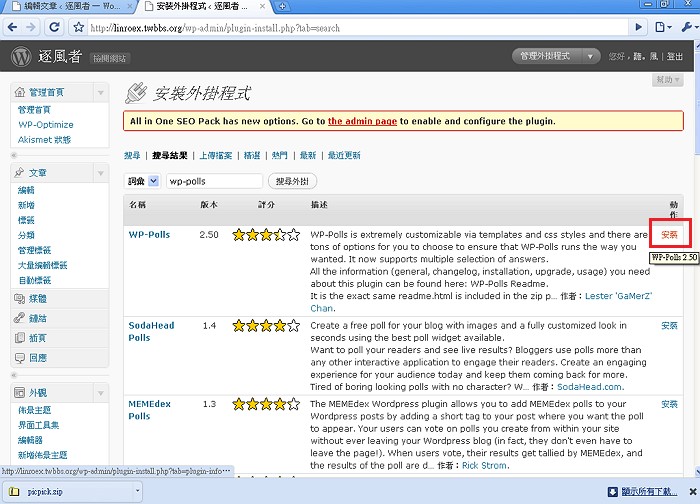Image resolution: width=700 pixels, height=504 pixels.
Task: Open Akismet status in the sidebar
Action: tap(44, 140)
